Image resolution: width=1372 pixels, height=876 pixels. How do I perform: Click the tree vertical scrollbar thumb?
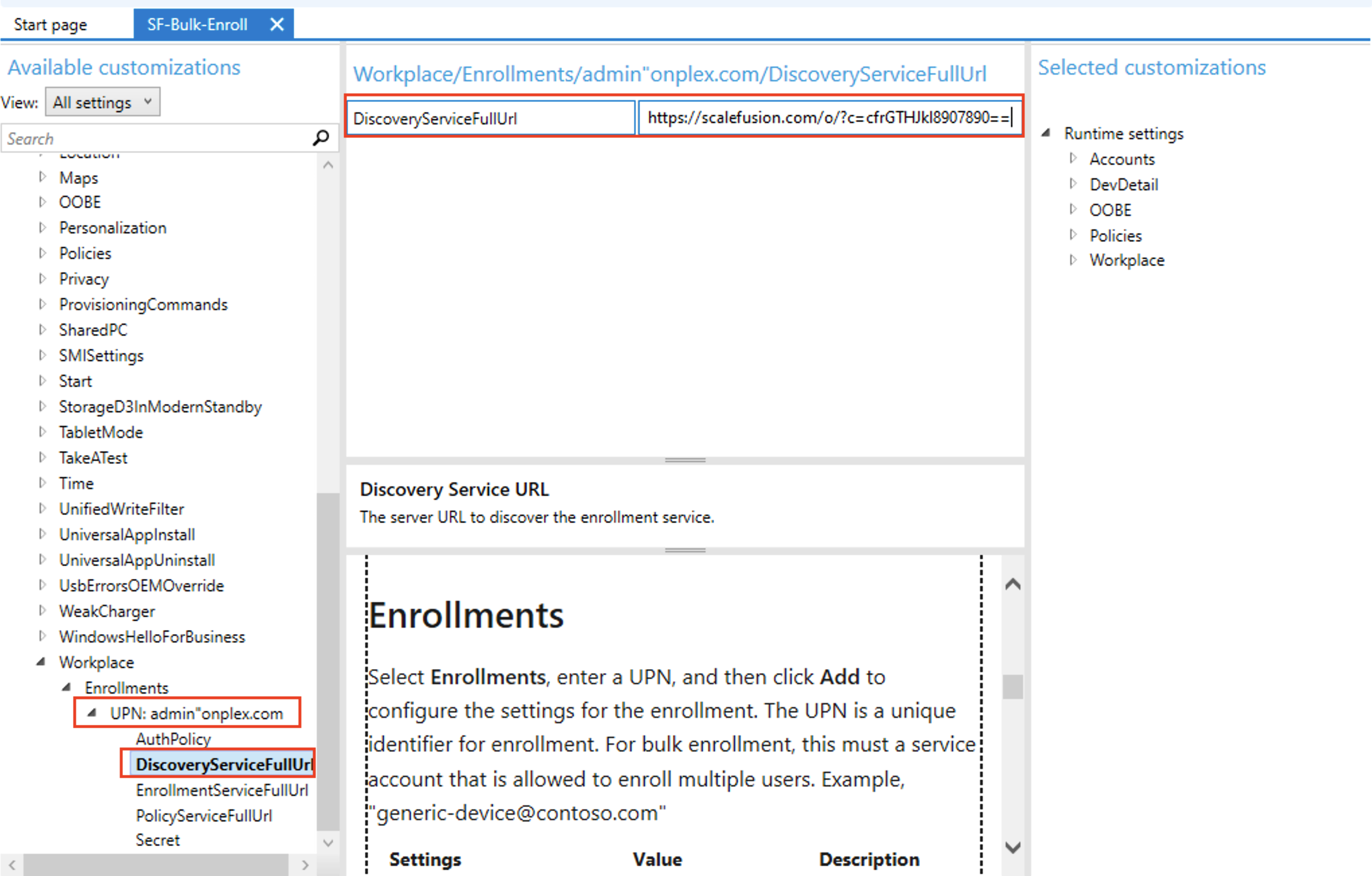328,661
